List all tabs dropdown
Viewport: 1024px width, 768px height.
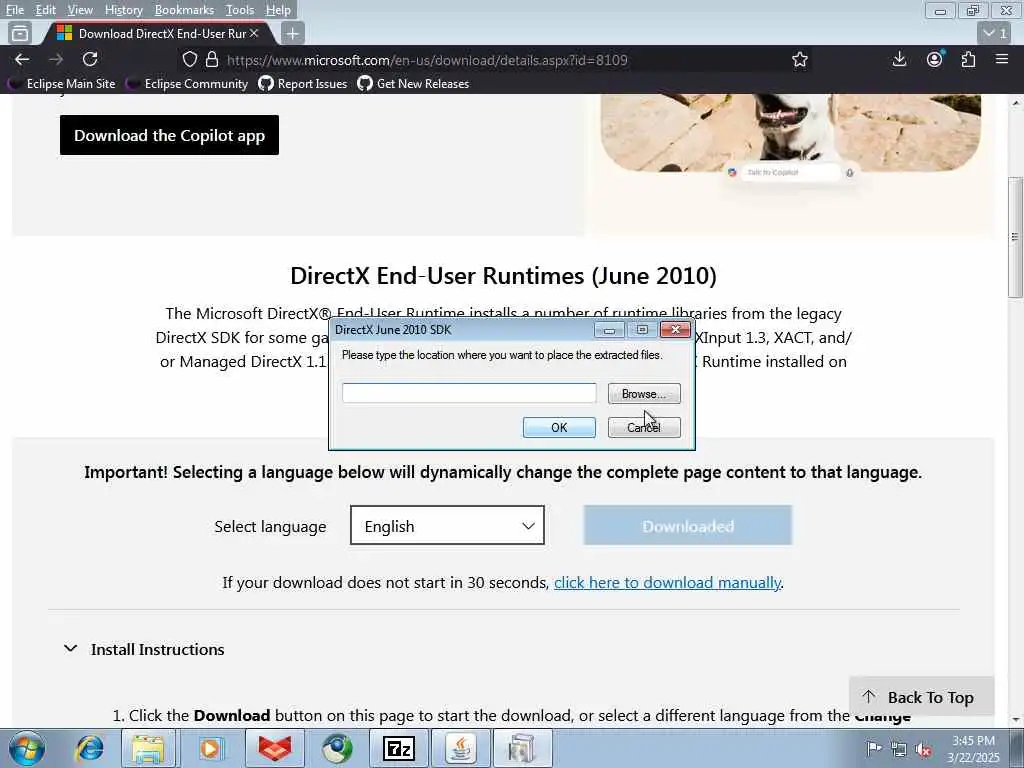point(995,33)
